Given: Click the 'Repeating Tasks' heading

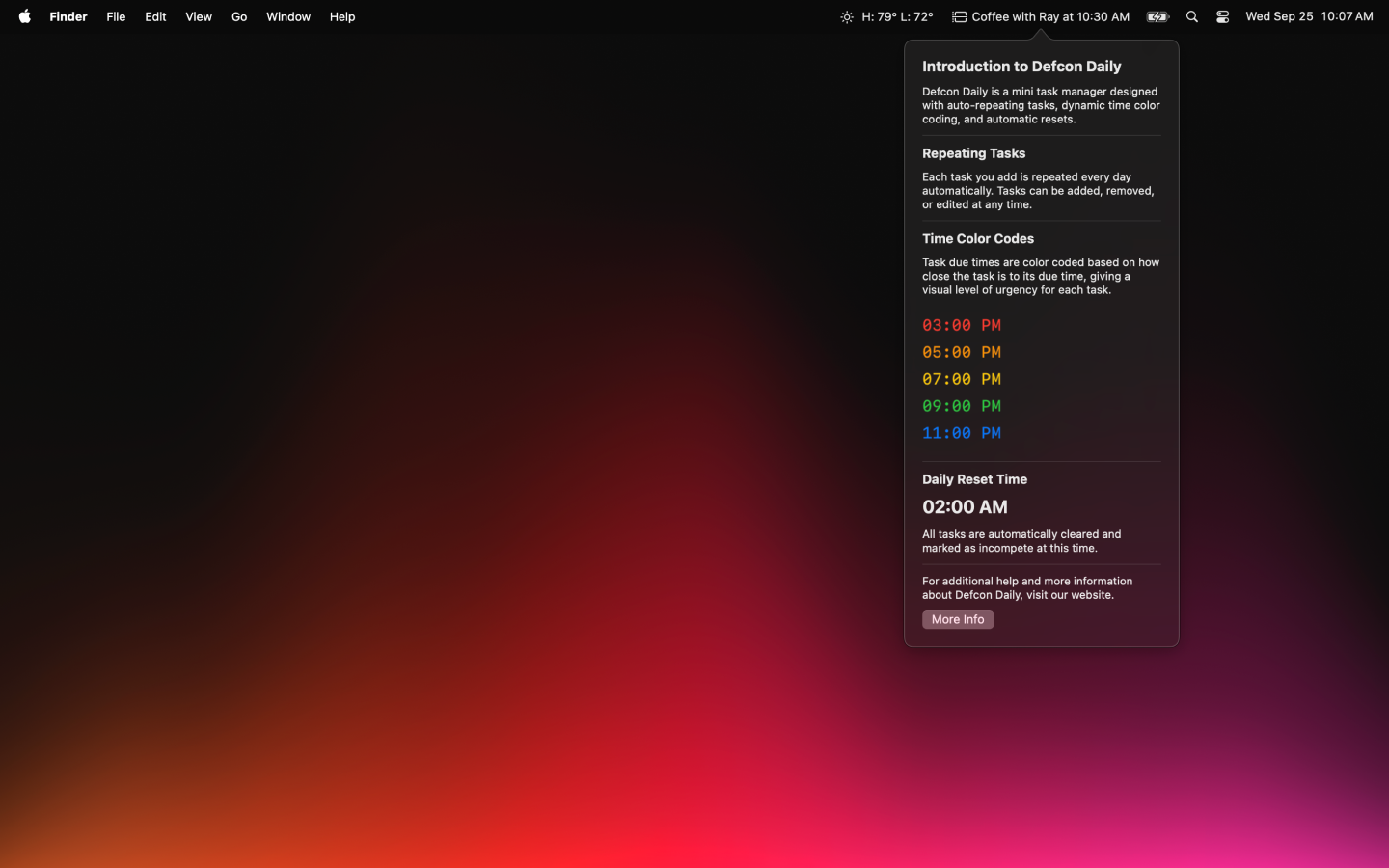Looking at the screenshot, I should [x=973, y=153].
